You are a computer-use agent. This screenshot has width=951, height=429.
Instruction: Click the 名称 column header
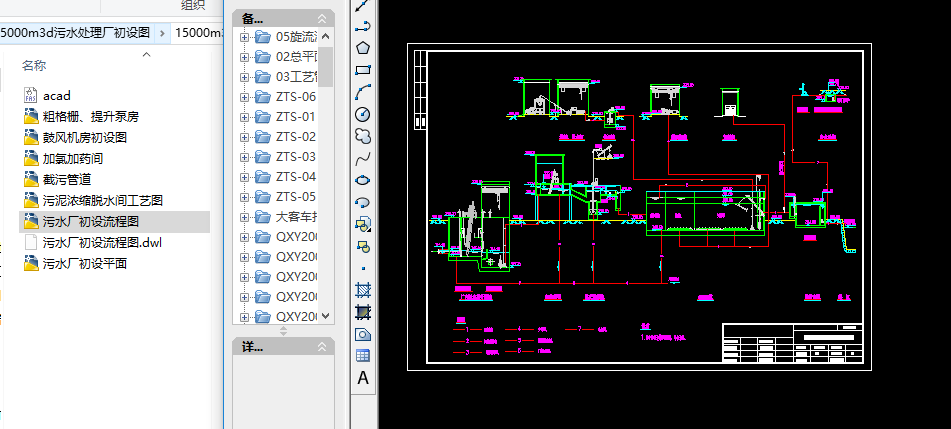[x=34, y=65]
